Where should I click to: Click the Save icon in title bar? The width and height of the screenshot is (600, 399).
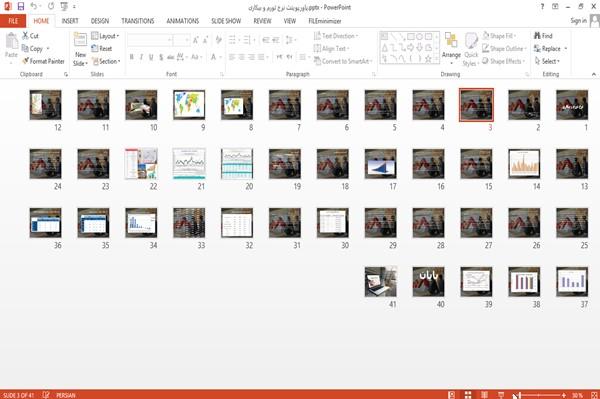[21, 6]
